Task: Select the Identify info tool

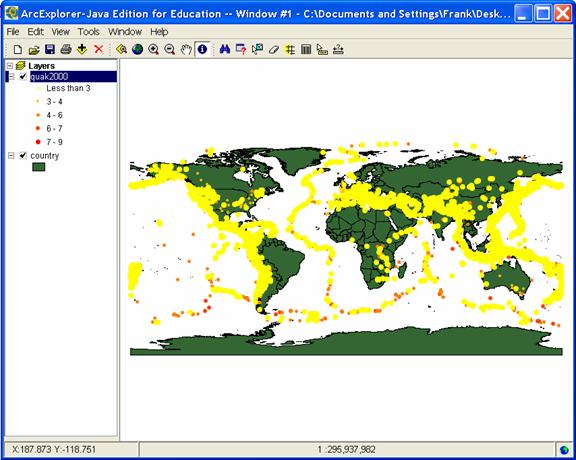Action: click(202, 49)
